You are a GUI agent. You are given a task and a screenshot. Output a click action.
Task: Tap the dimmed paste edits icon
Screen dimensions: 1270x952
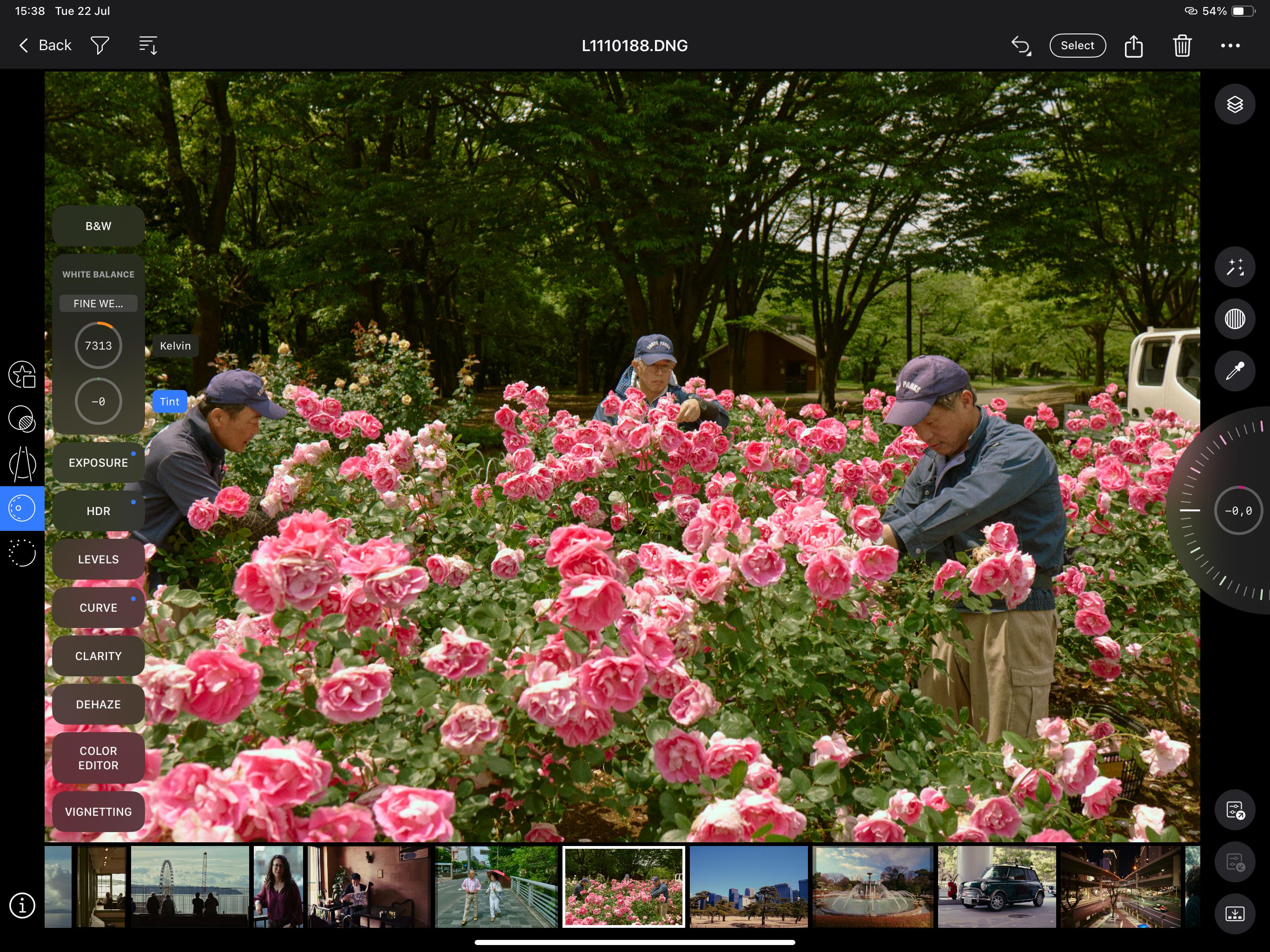[x=1234, y=862]
